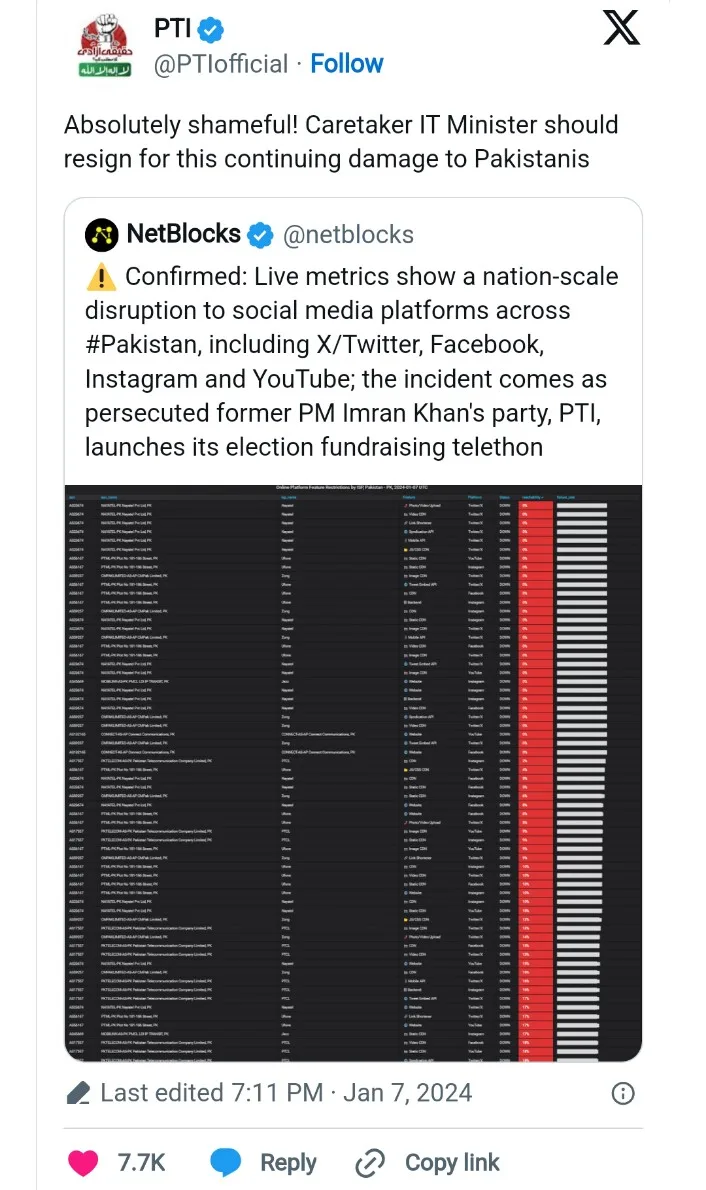The width and height of the screenshot is (706, 1190).
Task: Follow the PTI account
Action: tap(346, 64)
